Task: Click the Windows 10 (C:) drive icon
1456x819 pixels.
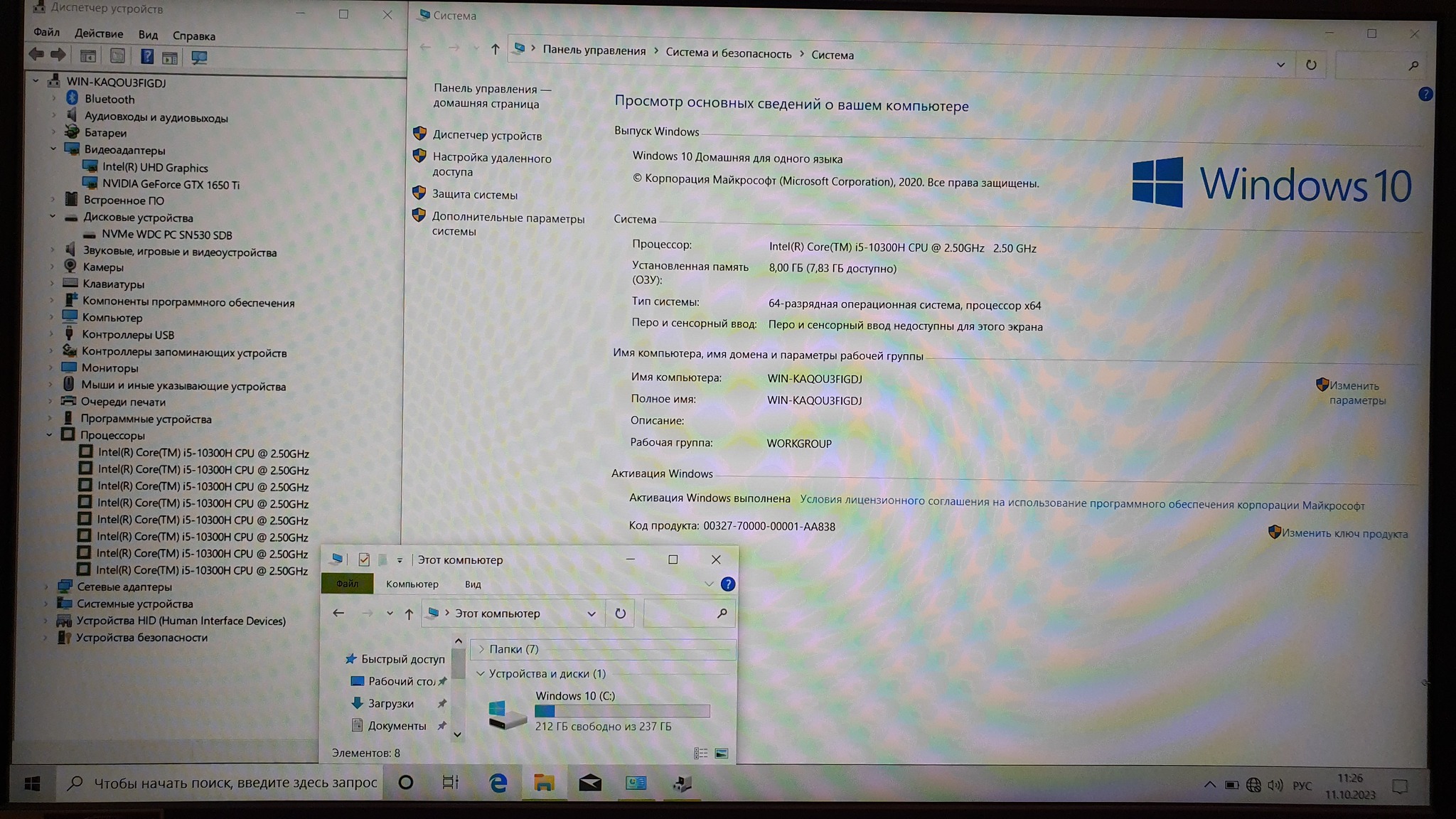Action: pos(506,714)
